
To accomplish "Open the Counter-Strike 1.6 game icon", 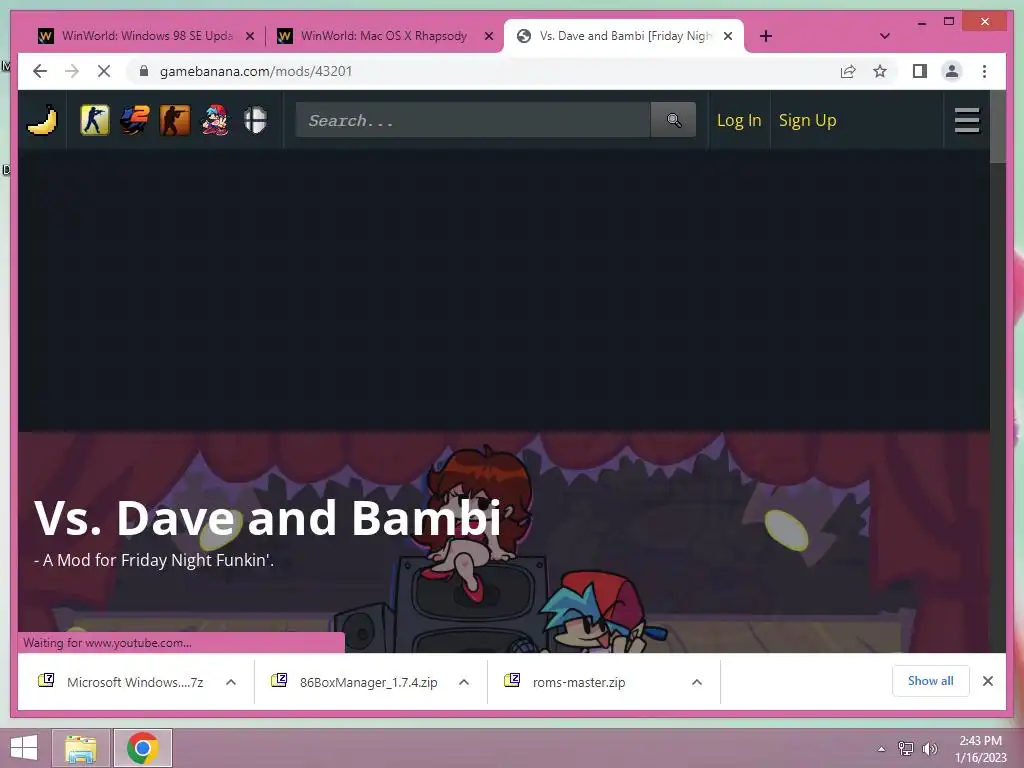I will (95, 120).
